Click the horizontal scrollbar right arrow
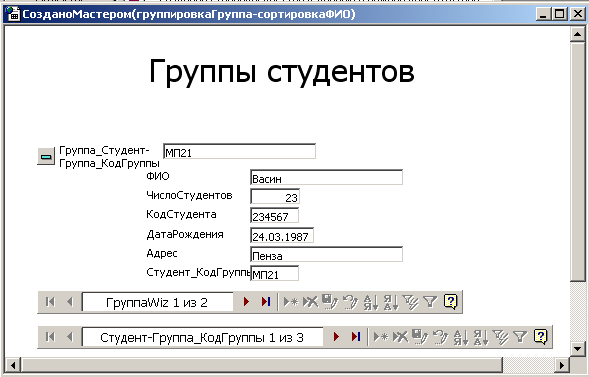Screen dimensions: 589x377 562,365
